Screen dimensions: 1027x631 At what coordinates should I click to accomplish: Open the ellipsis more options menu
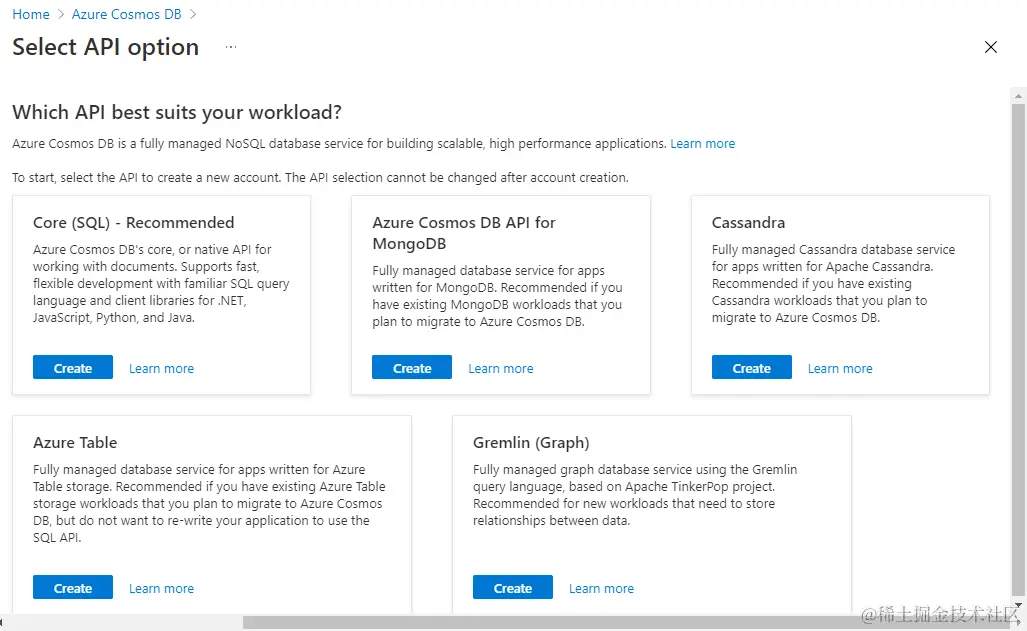(231, 47)
